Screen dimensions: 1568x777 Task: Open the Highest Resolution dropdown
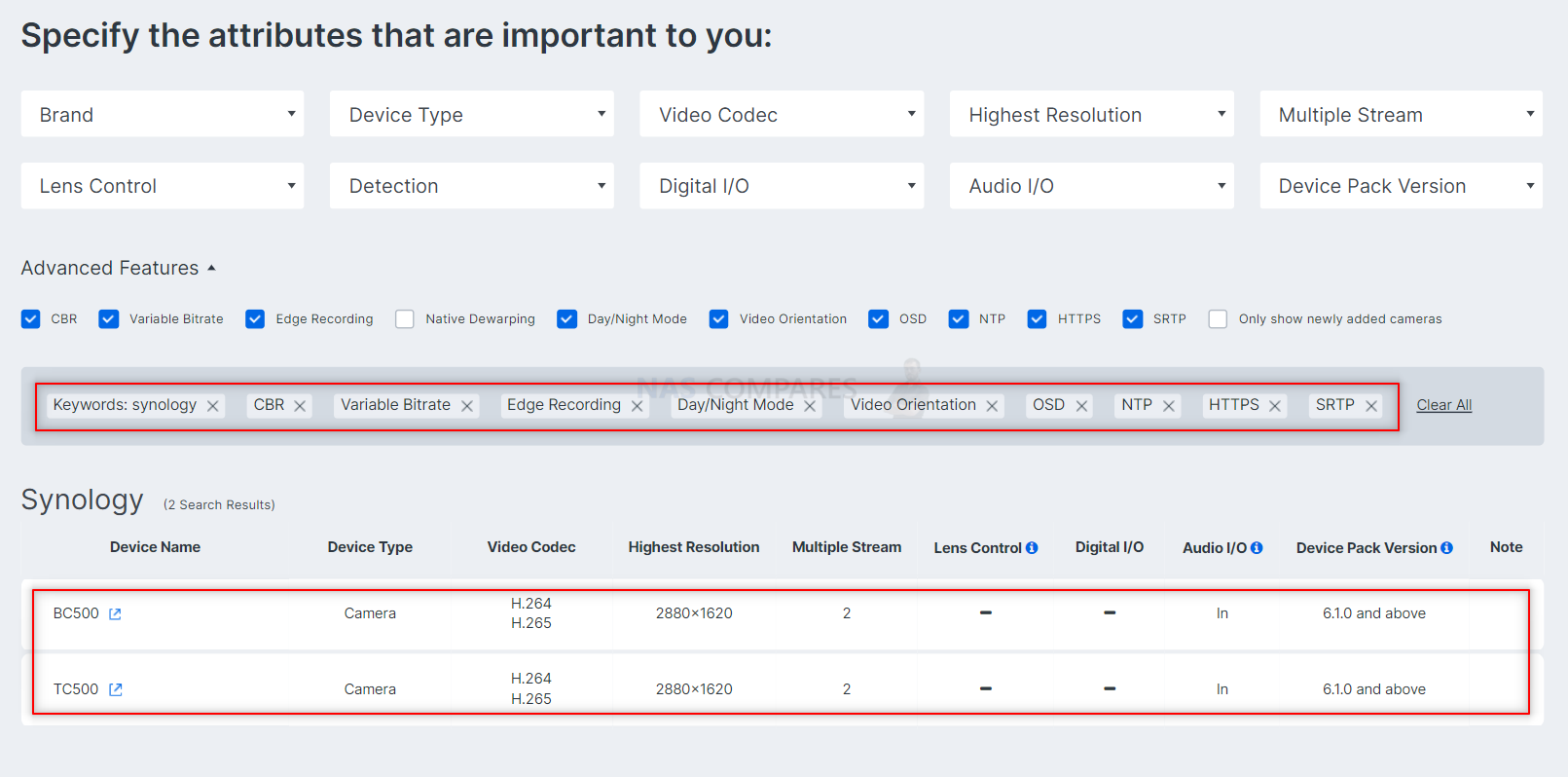(1092, 114)
